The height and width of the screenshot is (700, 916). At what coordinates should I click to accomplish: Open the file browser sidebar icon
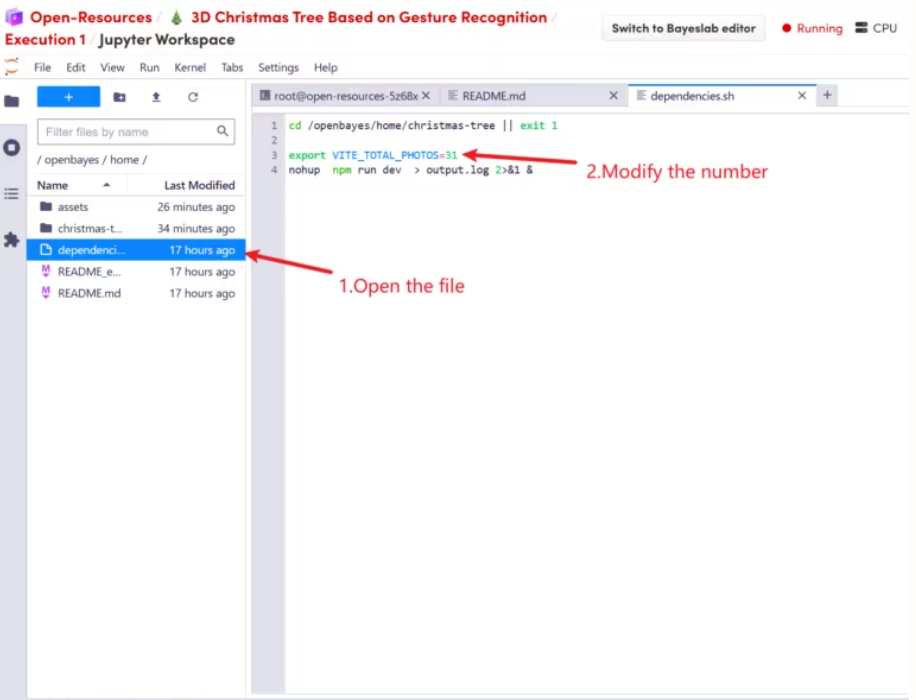point(12,101)
